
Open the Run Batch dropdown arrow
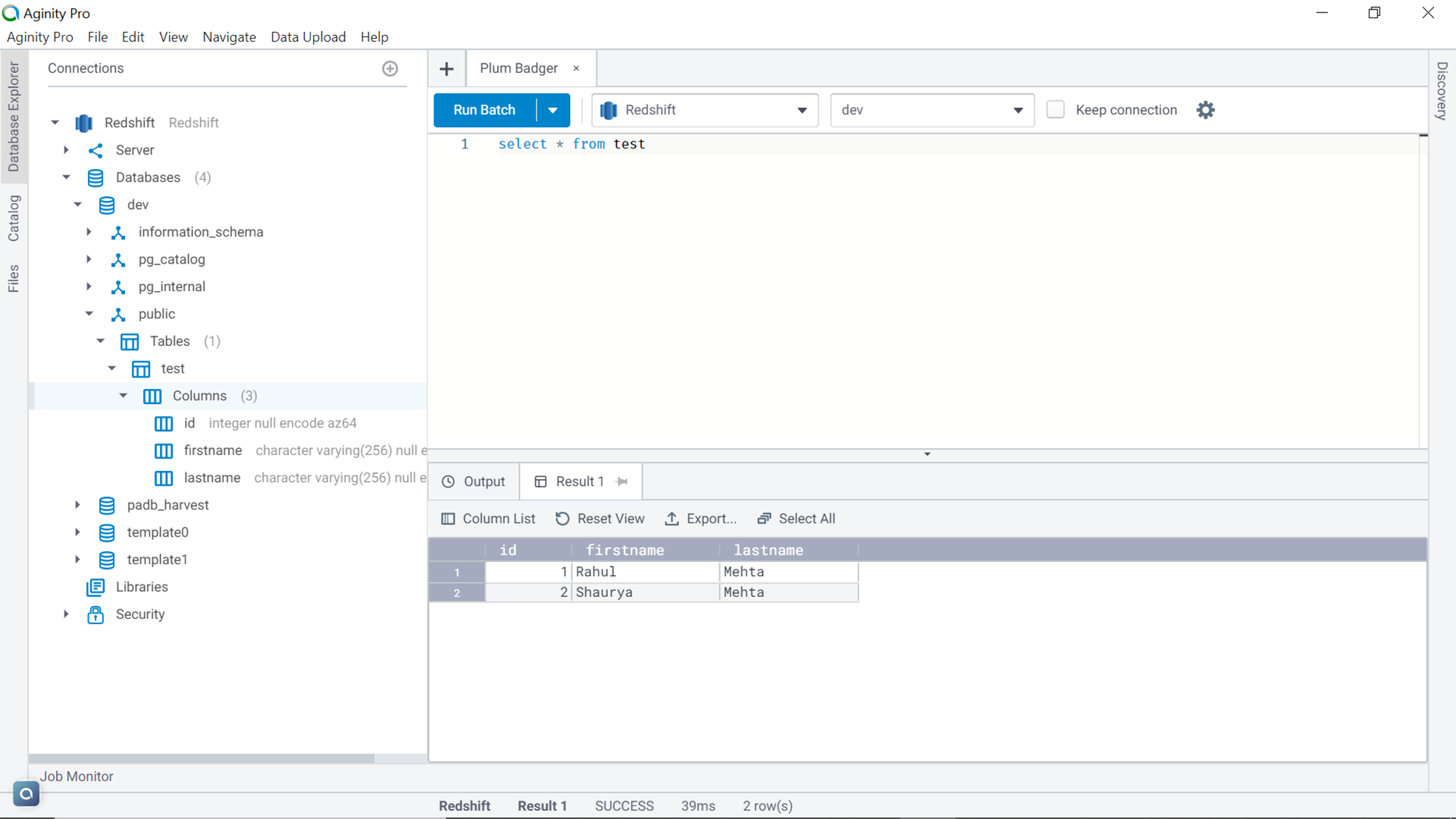[x=553, y=110]
